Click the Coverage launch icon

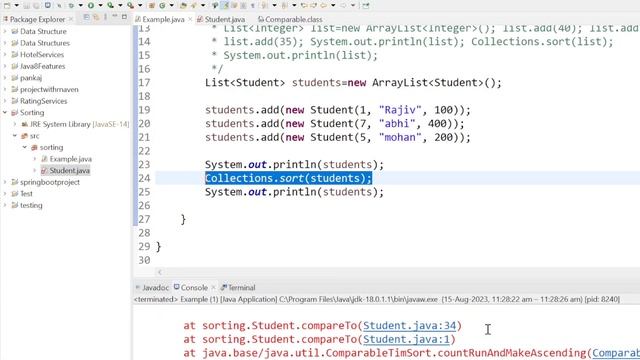(x=111, y=5)
